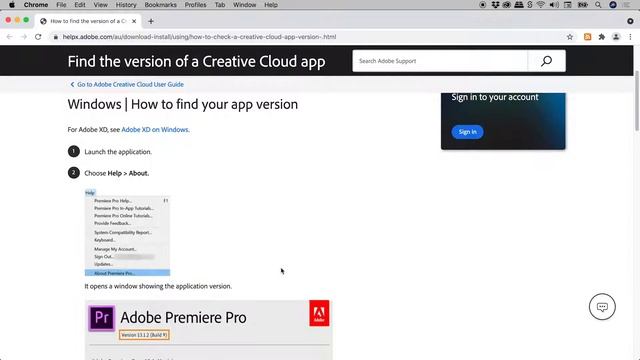Click the battery status icon

pos(582,5)
